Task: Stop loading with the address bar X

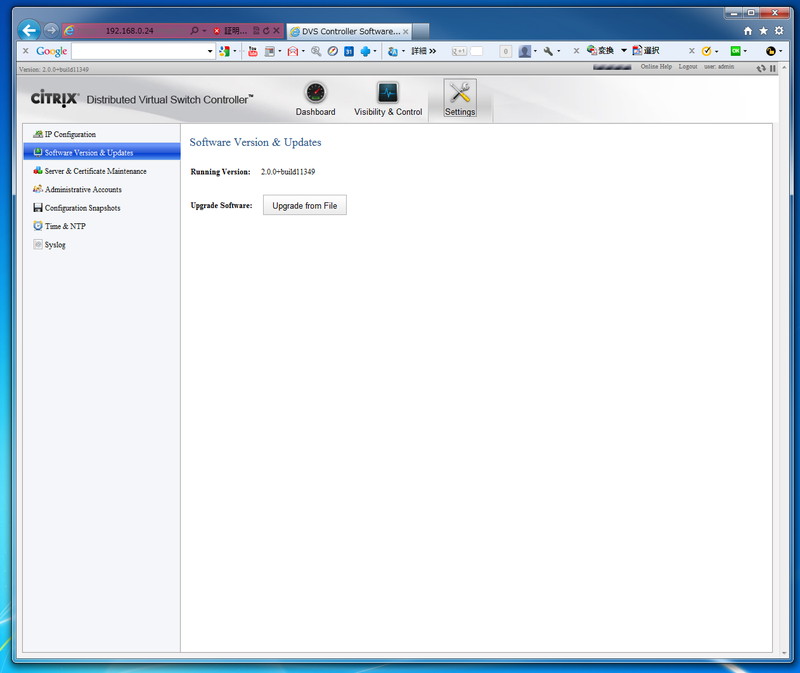Action: (276, 31)
